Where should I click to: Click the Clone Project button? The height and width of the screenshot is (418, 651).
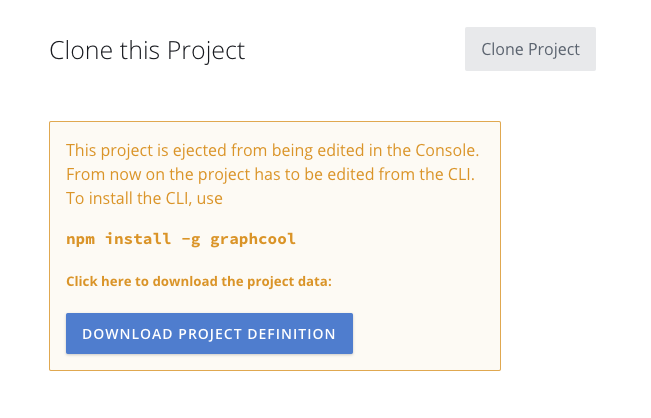[x=530, y=49]
